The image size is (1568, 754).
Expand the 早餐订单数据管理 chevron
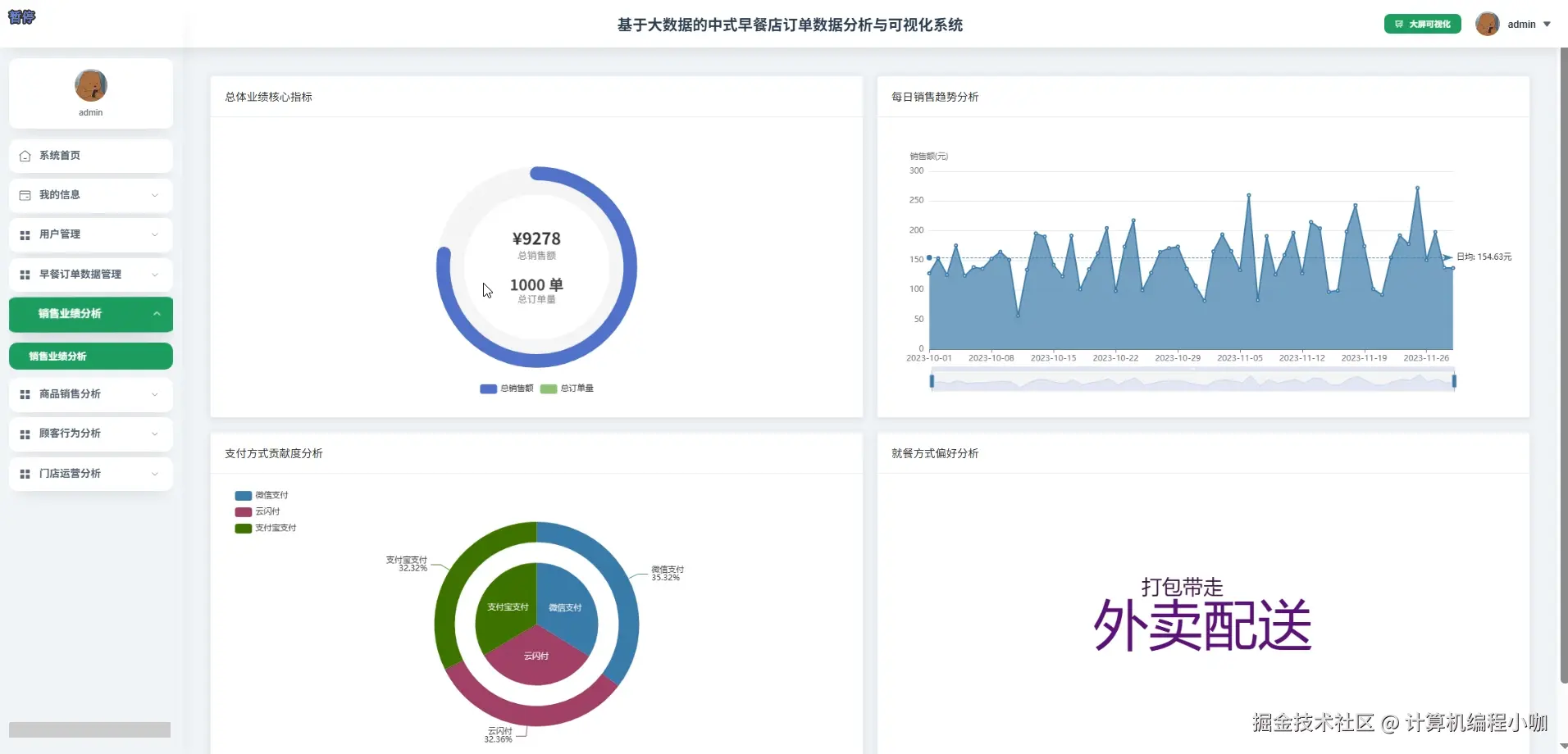(x=155, y=275)
